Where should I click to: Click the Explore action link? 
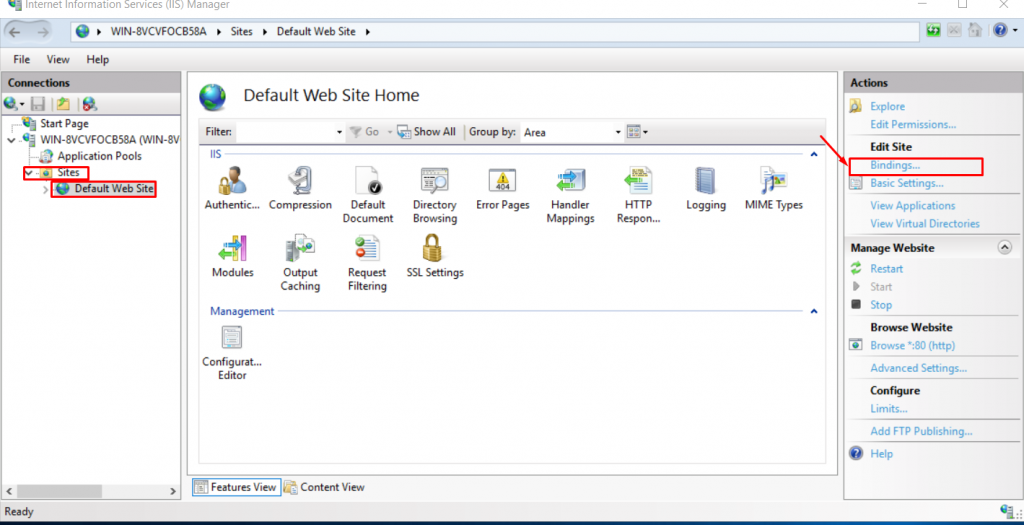point(888,106)
